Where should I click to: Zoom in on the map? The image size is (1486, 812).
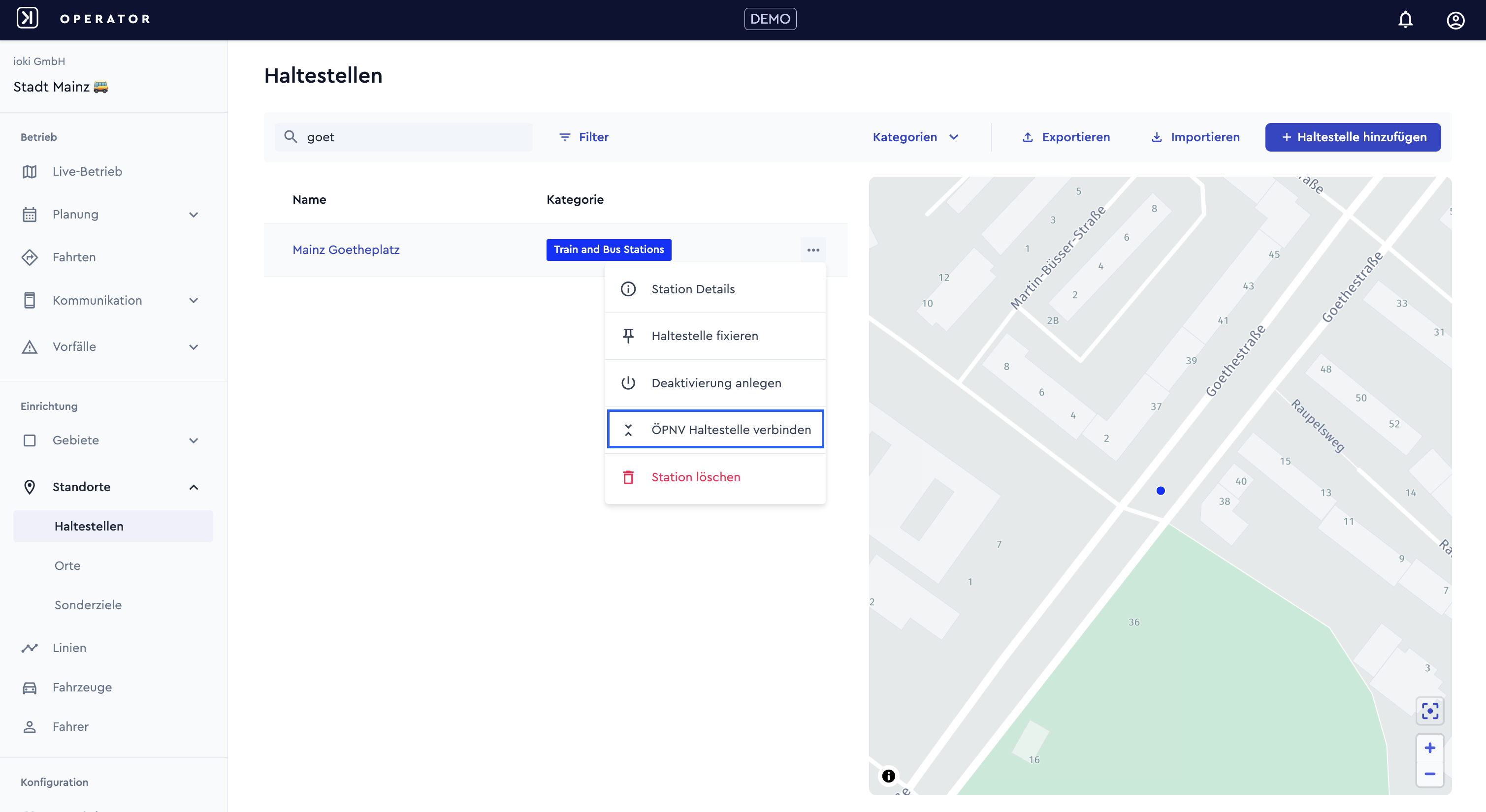(1429, 748)
